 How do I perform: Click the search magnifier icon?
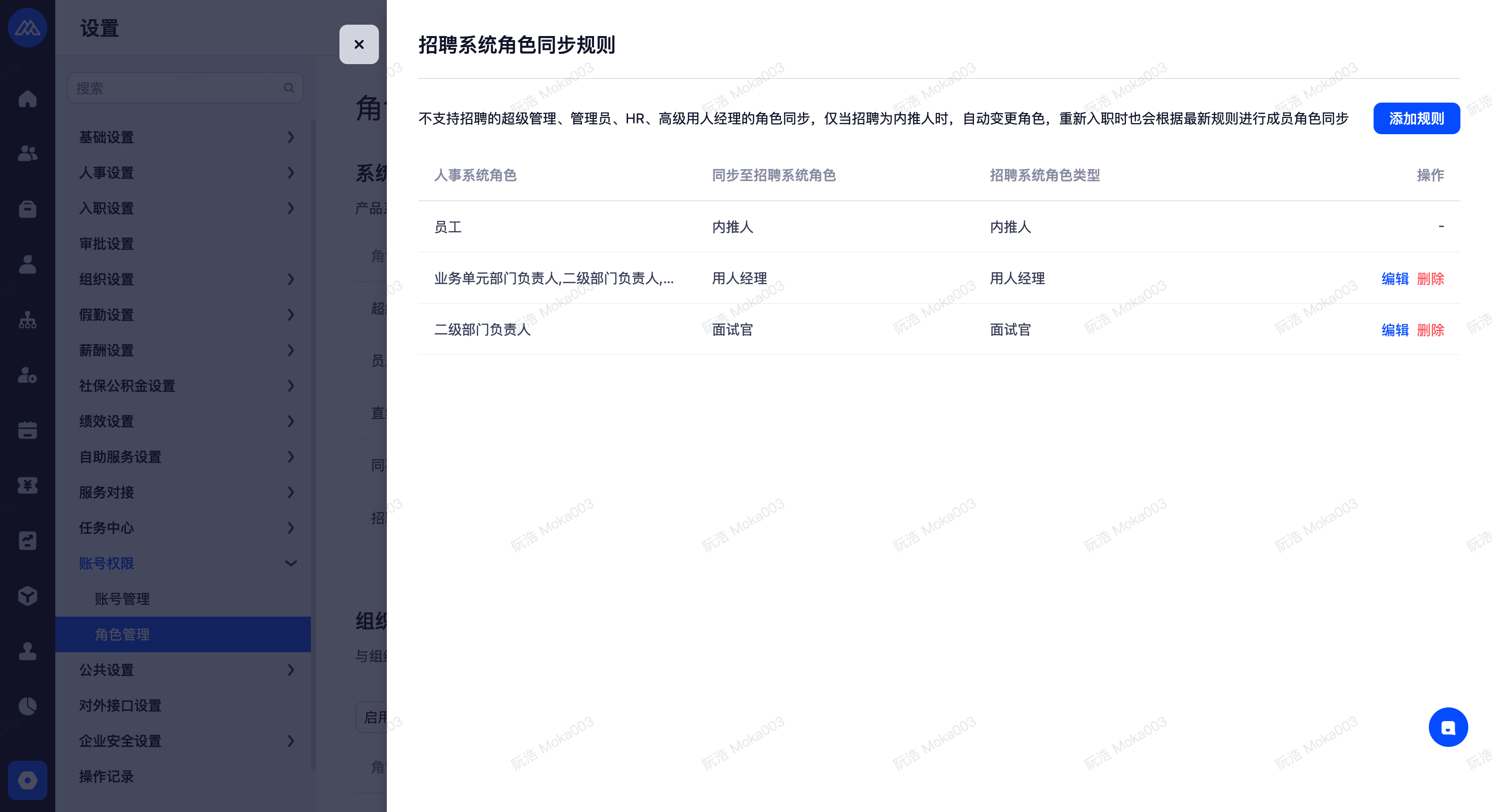(x=289, y=88)
